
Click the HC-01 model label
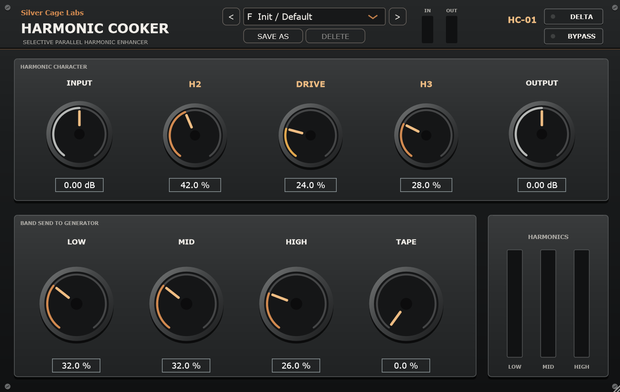point(522,20)
